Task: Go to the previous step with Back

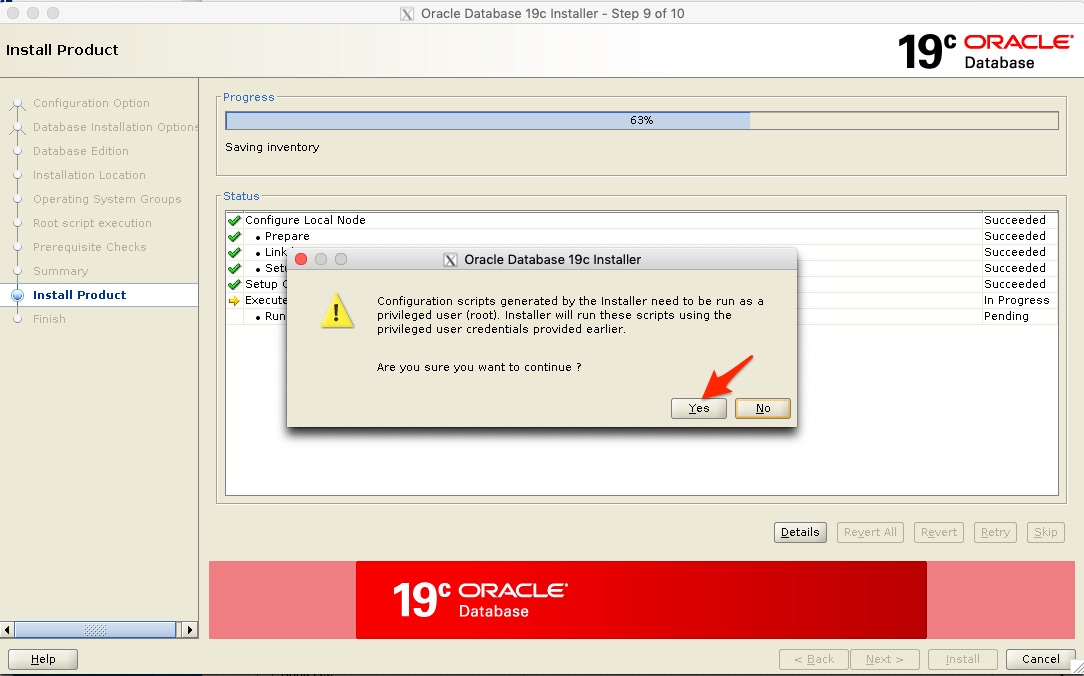Action: (814, 659)
